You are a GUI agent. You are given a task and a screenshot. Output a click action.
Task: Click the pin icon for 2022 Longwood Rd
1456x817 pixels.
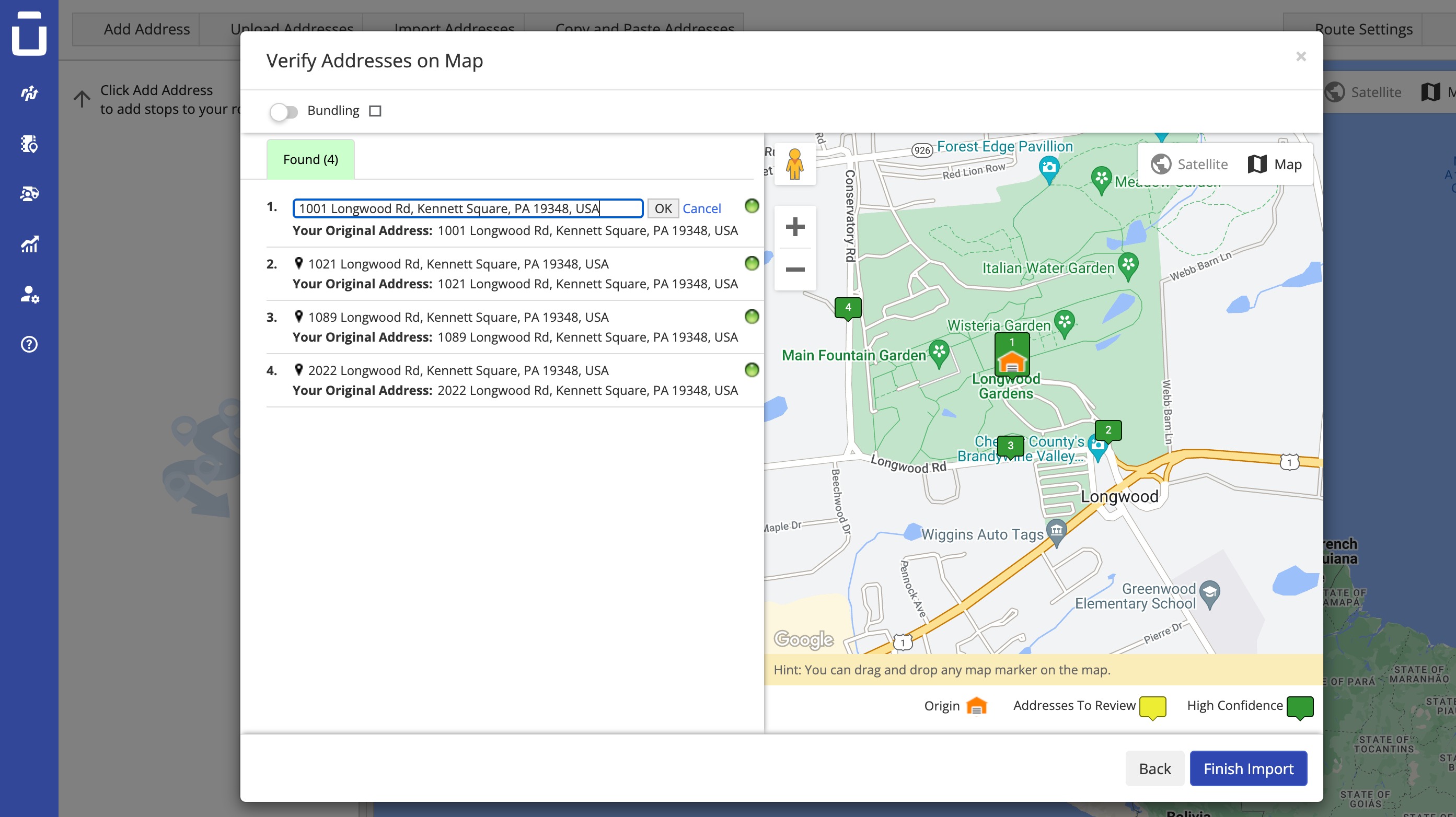(x=298, y=369)
